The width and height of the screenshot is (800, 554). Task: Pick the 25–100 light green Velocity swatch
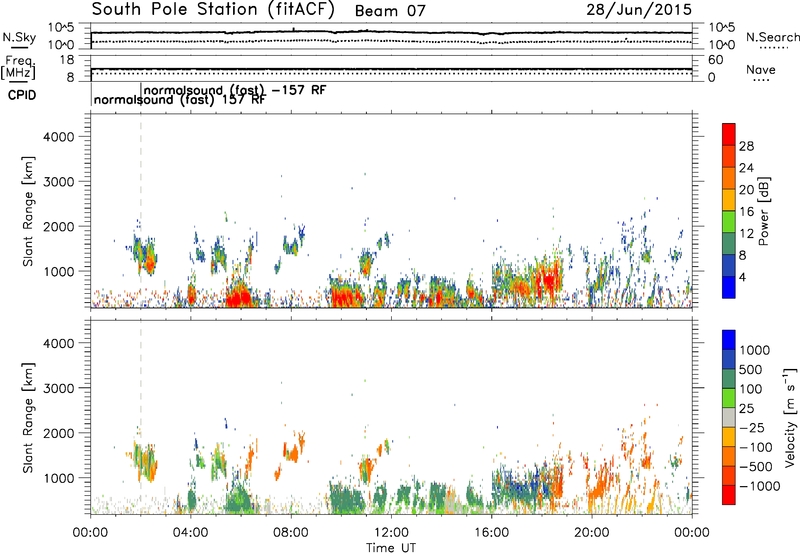click(x=729, y=398)
